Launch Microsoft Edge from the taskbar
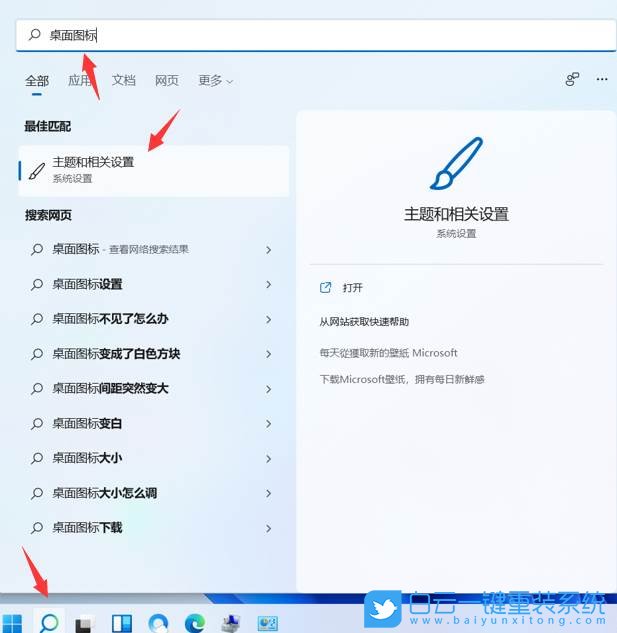The width and height of the screenshot is (617, 633). pyautogui.click(x=195, y=623)
